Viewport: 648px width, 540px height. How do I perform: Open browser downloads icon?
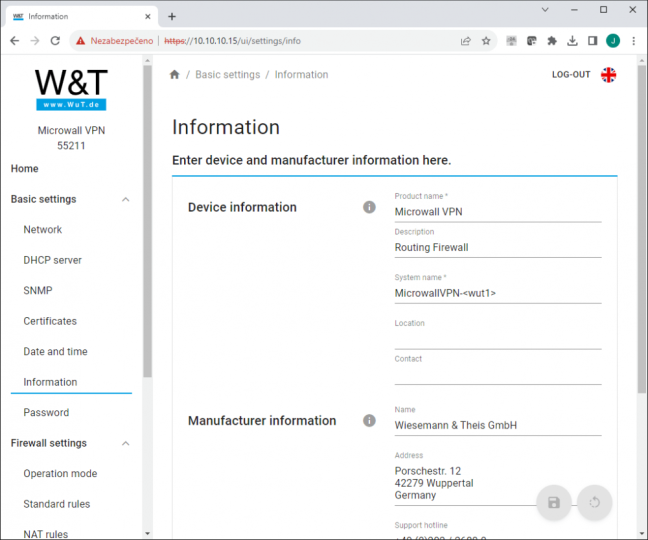[x=572, y=40]
